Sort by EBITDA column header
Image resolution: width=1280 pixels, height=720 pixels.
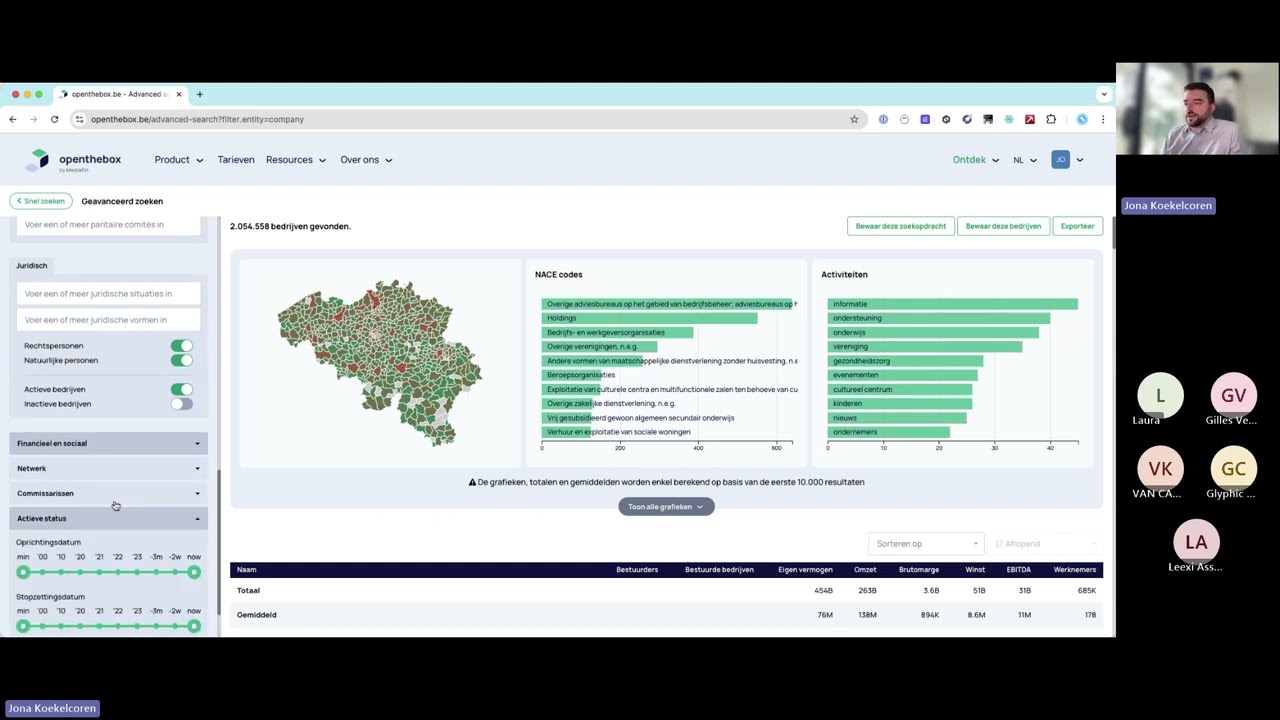[1018, 570]
